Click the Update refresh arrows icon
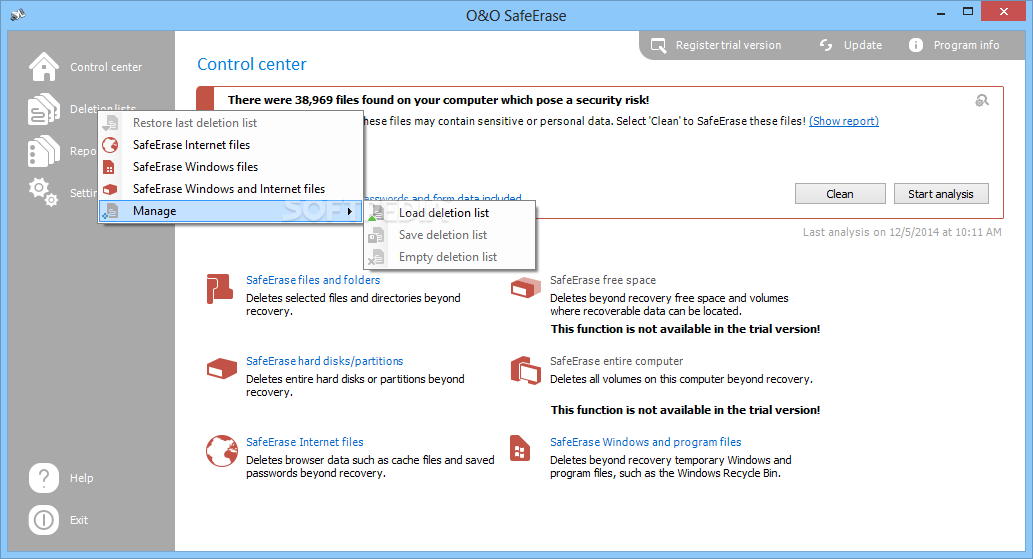 click(x=826, y=45)
